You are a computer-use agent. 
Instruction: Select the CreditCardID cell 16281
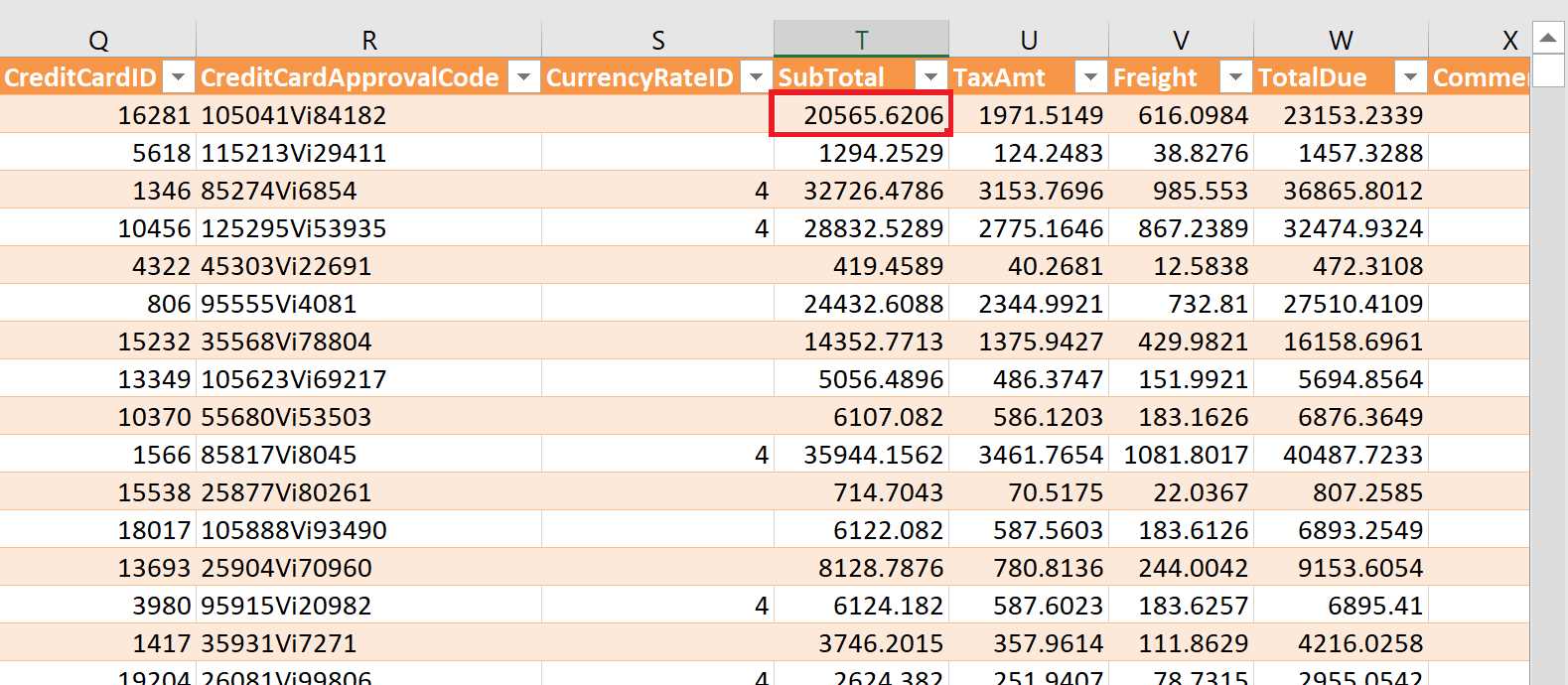point(98,114)
